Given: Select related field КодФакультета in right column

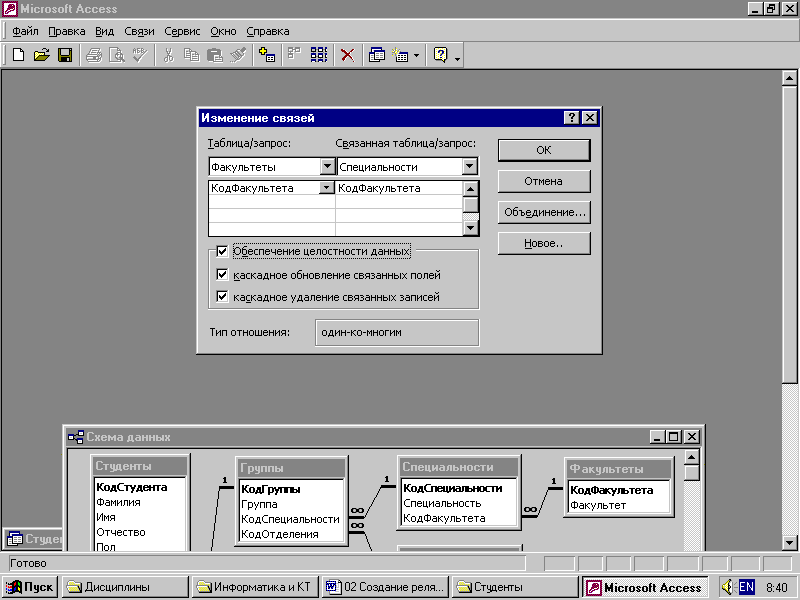Looking at the screenshot, I should pos(399,188).
